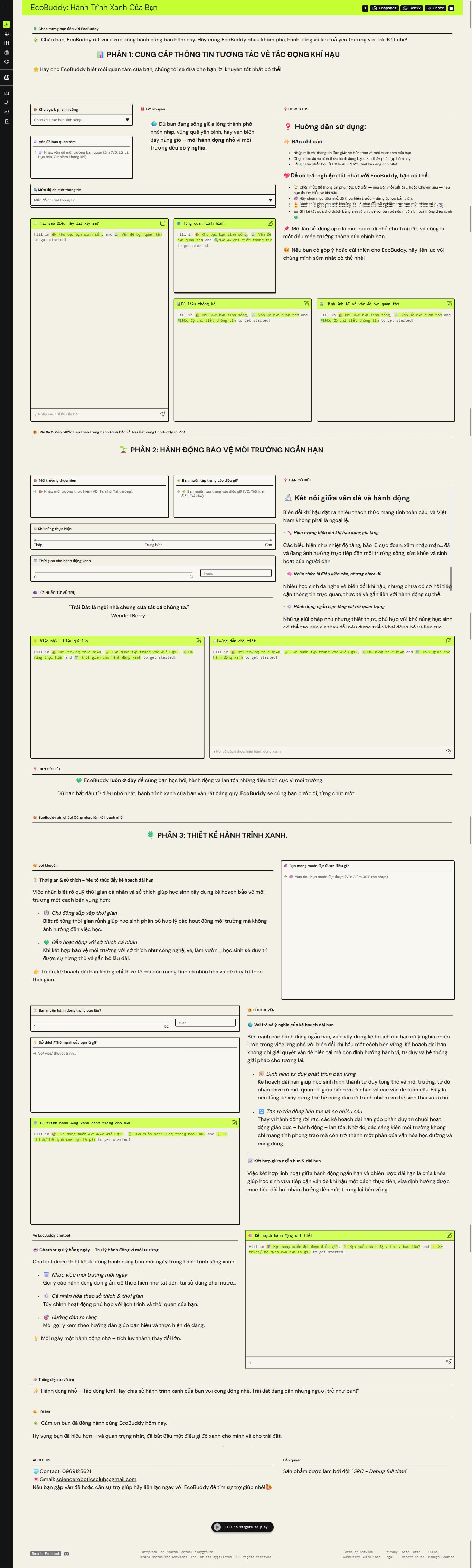472x1568 pixels.
Task: Focus the 'hours' number input
Action: [x=236, y=573]
